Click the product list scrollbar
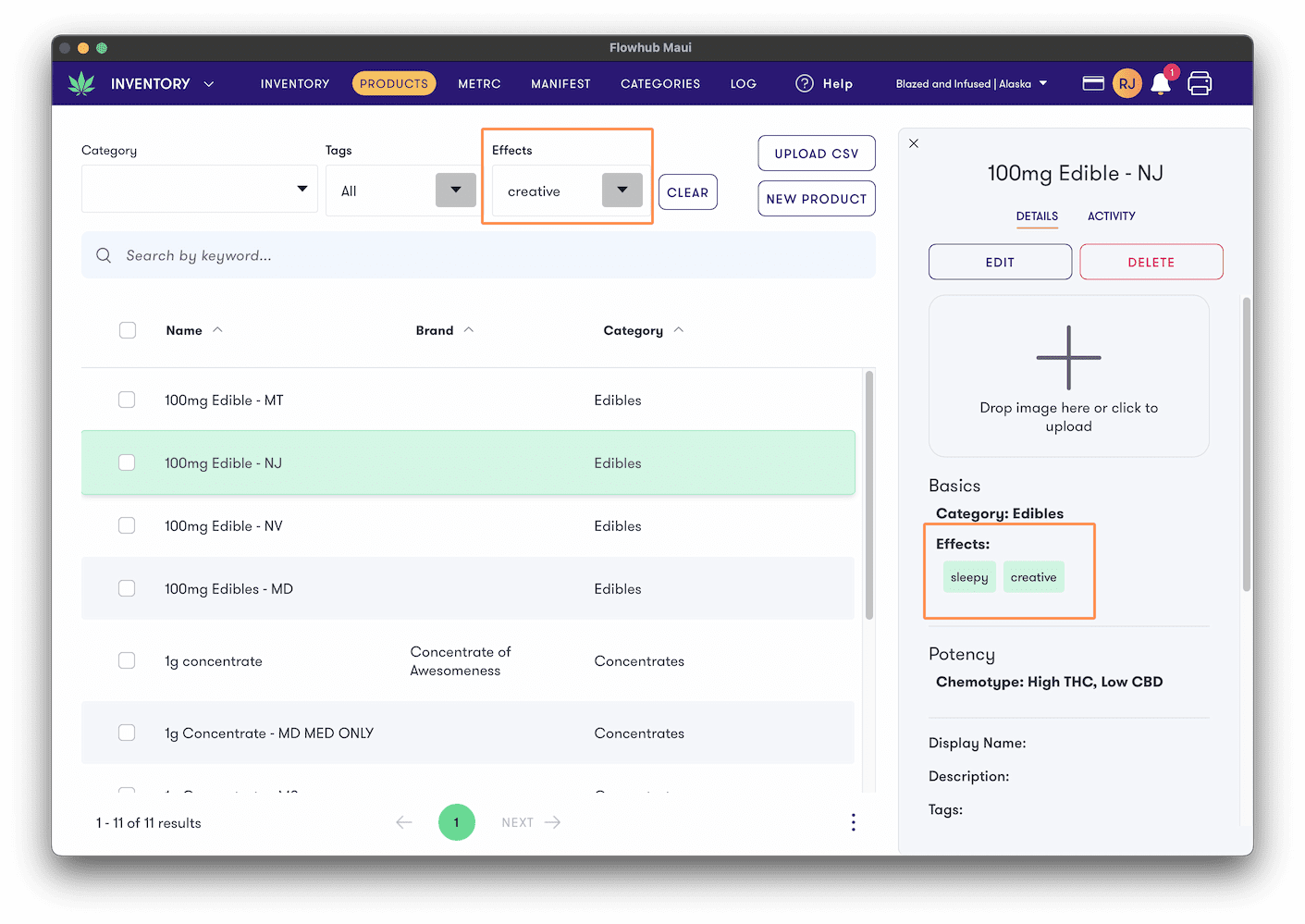The image size is (1305, 924). tap(869, 495)
